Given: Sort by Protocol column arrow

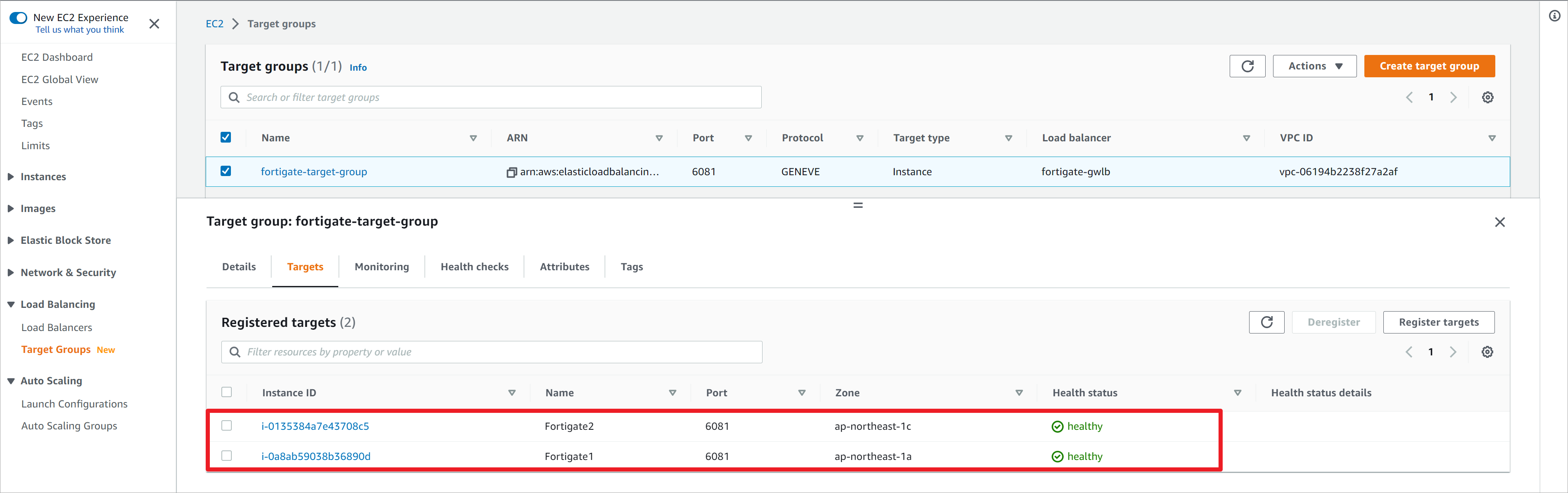Looking at the screenshot, I should [860, 138].
